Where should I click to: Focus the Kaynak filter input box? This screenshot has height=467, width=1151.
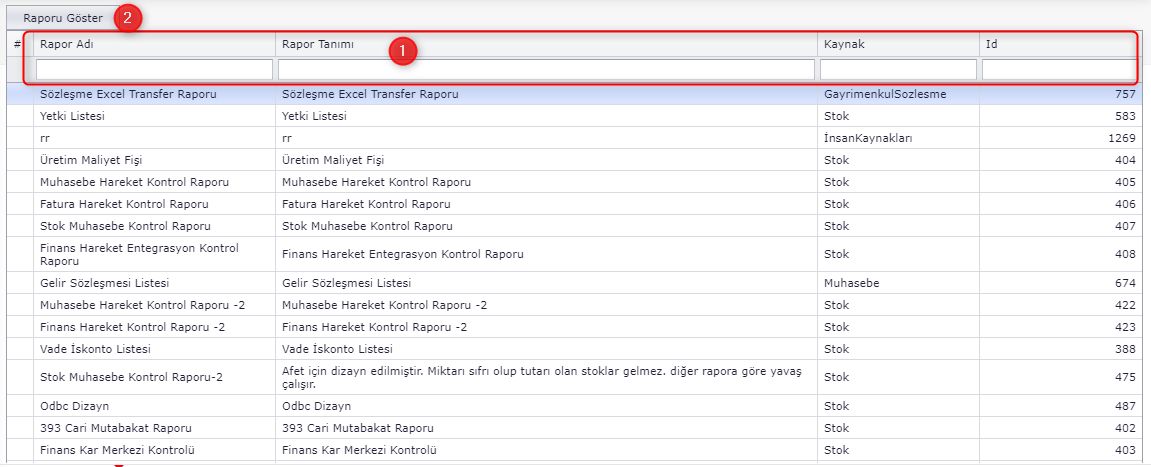tap(898, 69)
